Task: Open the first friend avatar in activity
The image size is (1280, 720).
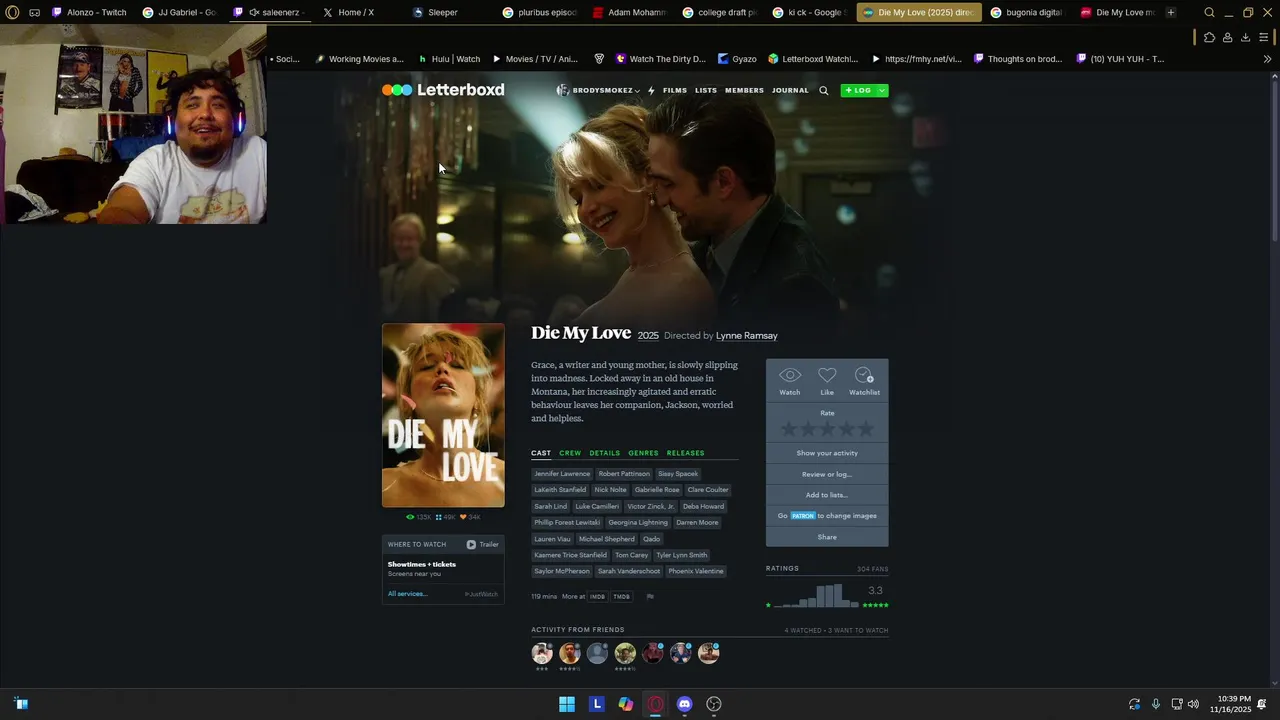Action: pyautogui.click(x=542, y=653)
